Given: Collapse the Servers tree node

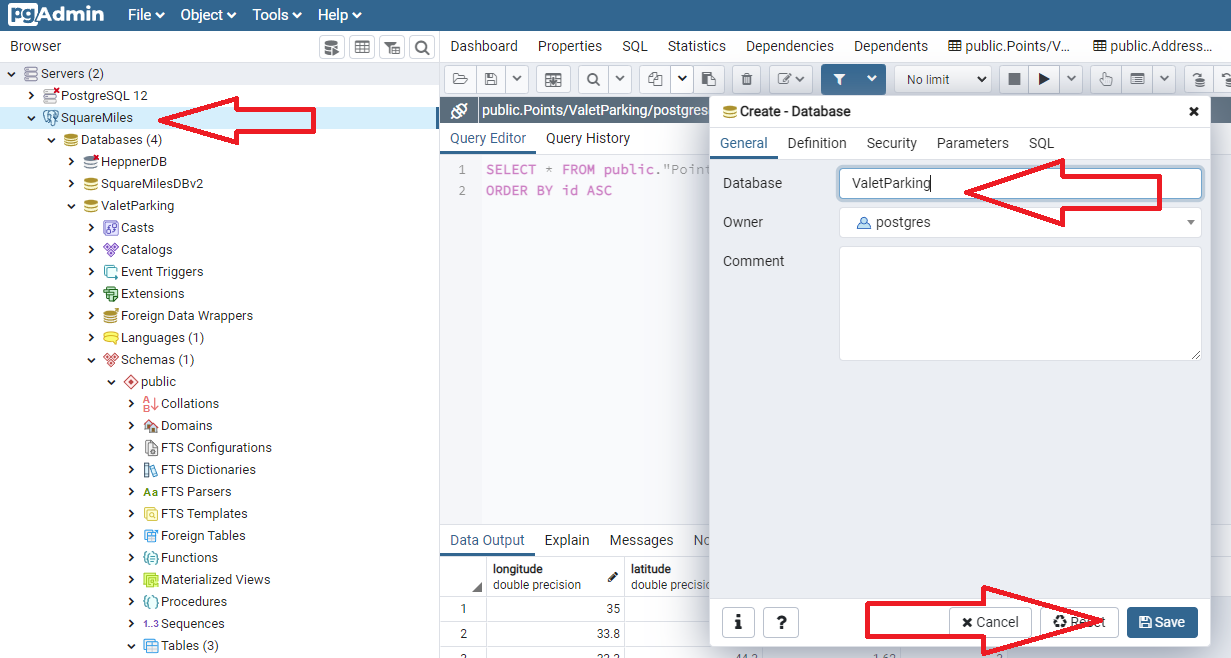Looking at the screenshot, I should click(x=11, y=74).
